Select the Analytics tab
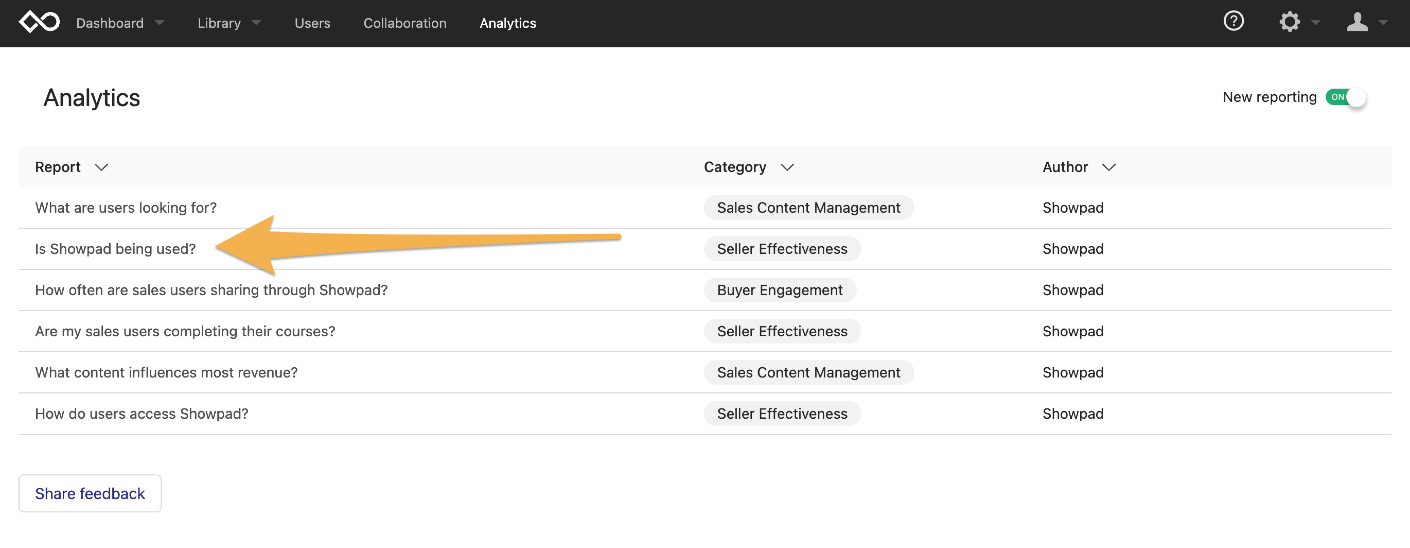Image resolution: width=1410 pixels, height=548 pixels. (x=508, y=23)
